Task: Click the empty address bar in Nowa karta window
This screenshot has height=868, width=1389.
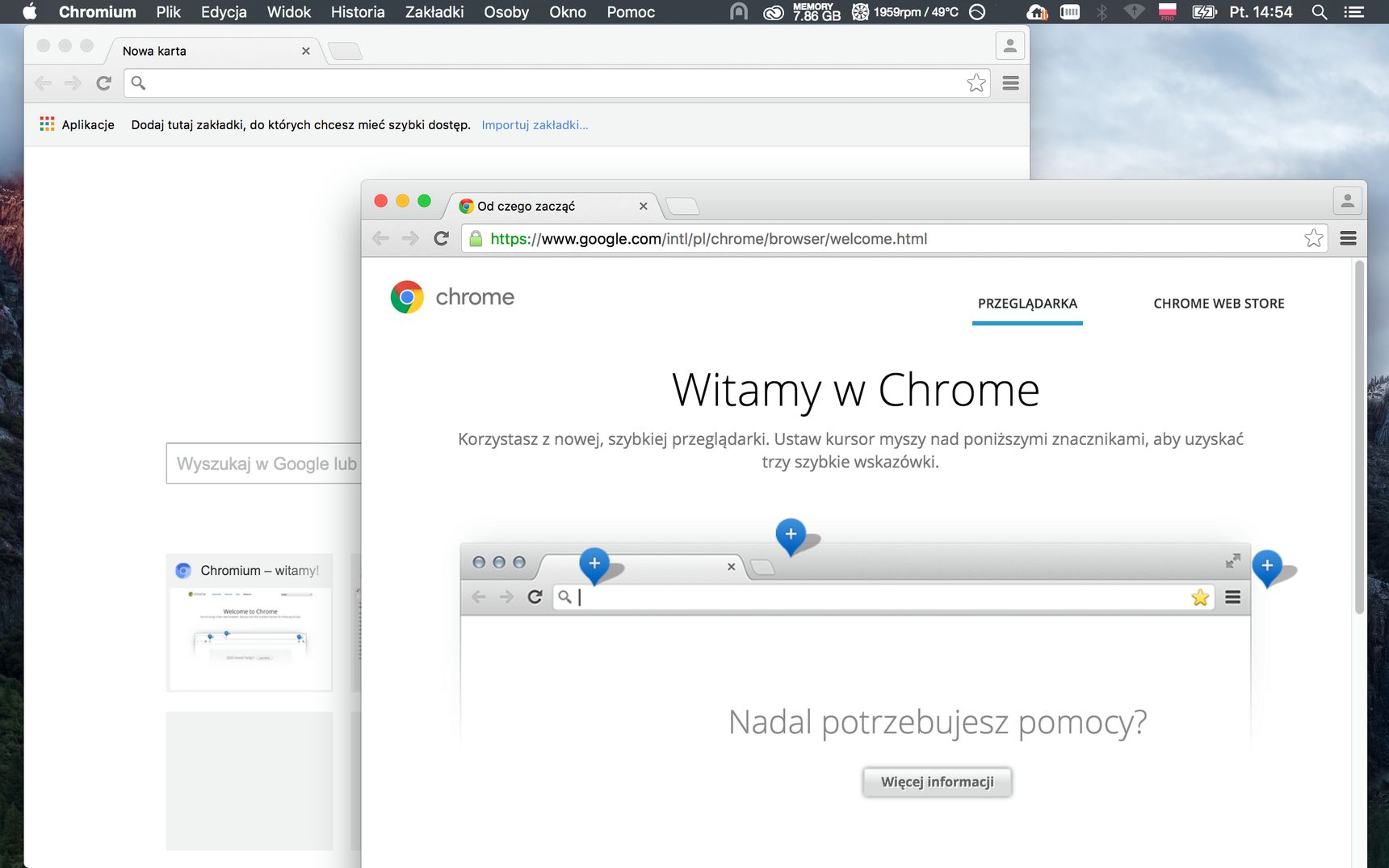Action: tap(557, 82)
